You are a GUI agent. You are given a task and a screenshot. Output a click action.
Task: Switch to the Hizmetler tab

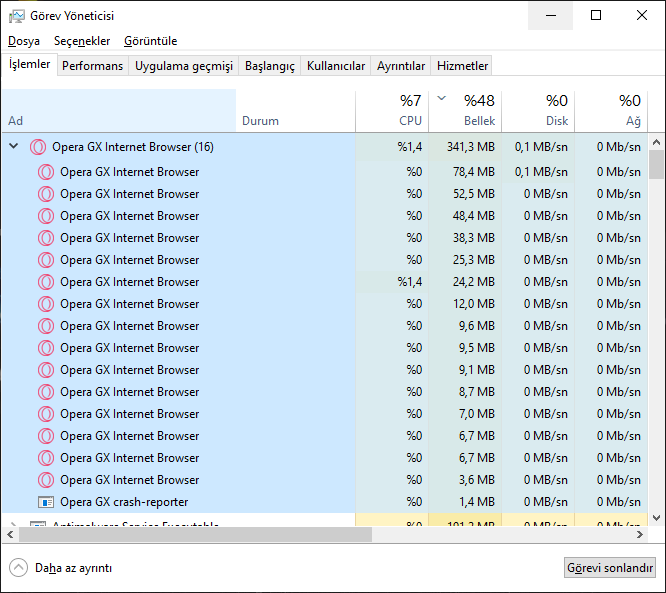coord(462,66)
